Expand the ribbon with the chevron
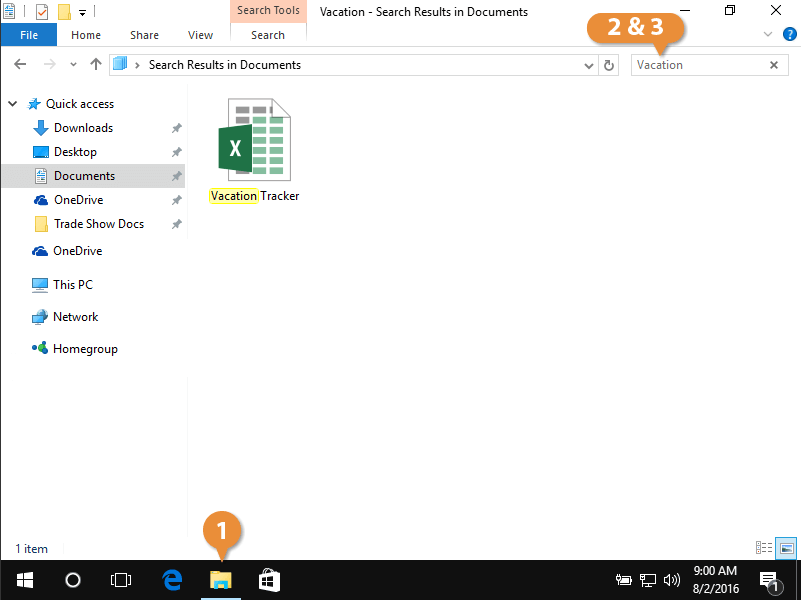 pyautogui.click(x=768, y=34)
